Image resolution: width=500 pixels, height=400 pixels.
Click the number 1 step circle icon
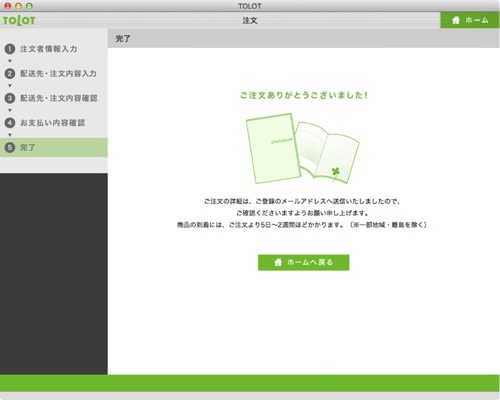click(10, 49)
